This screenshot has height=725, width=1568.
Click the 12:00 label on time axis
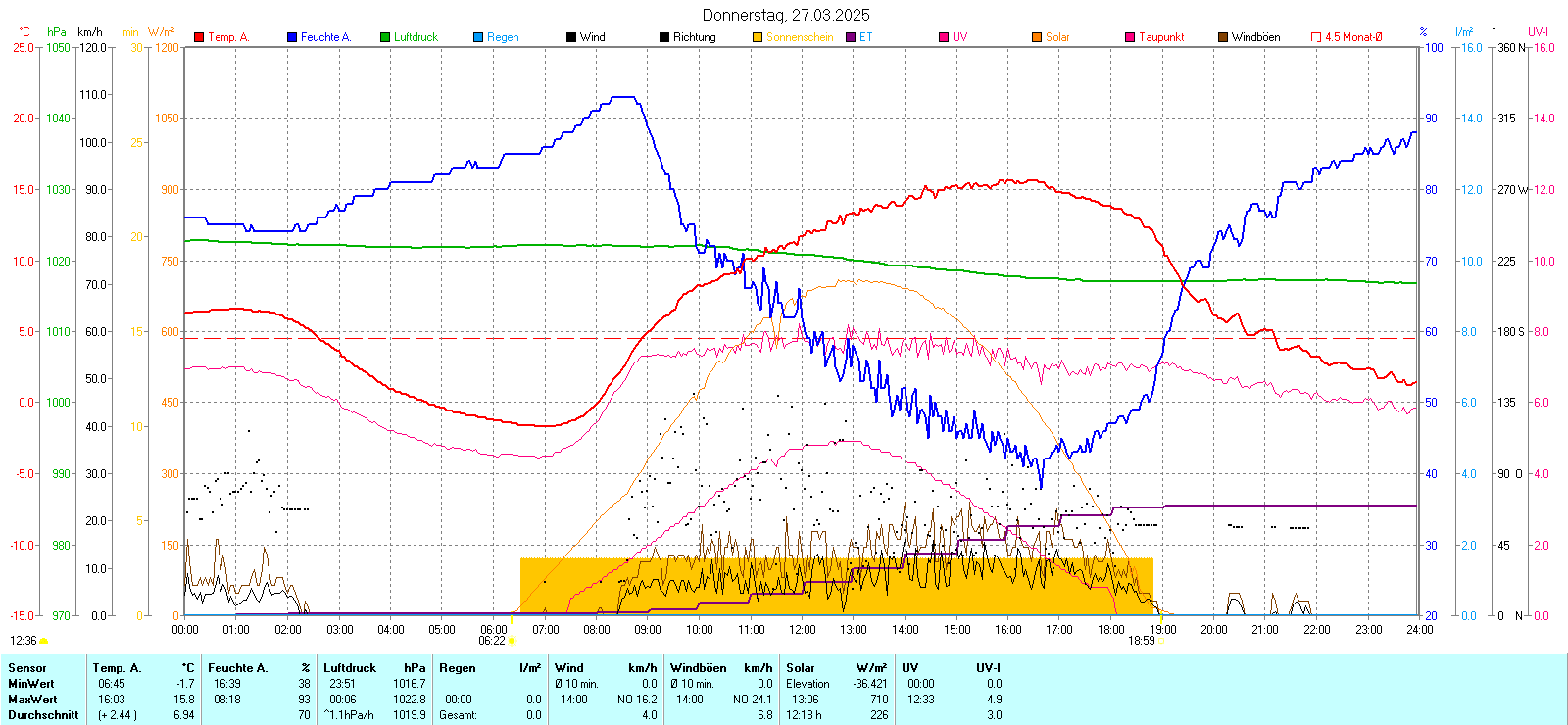(802, 630)
